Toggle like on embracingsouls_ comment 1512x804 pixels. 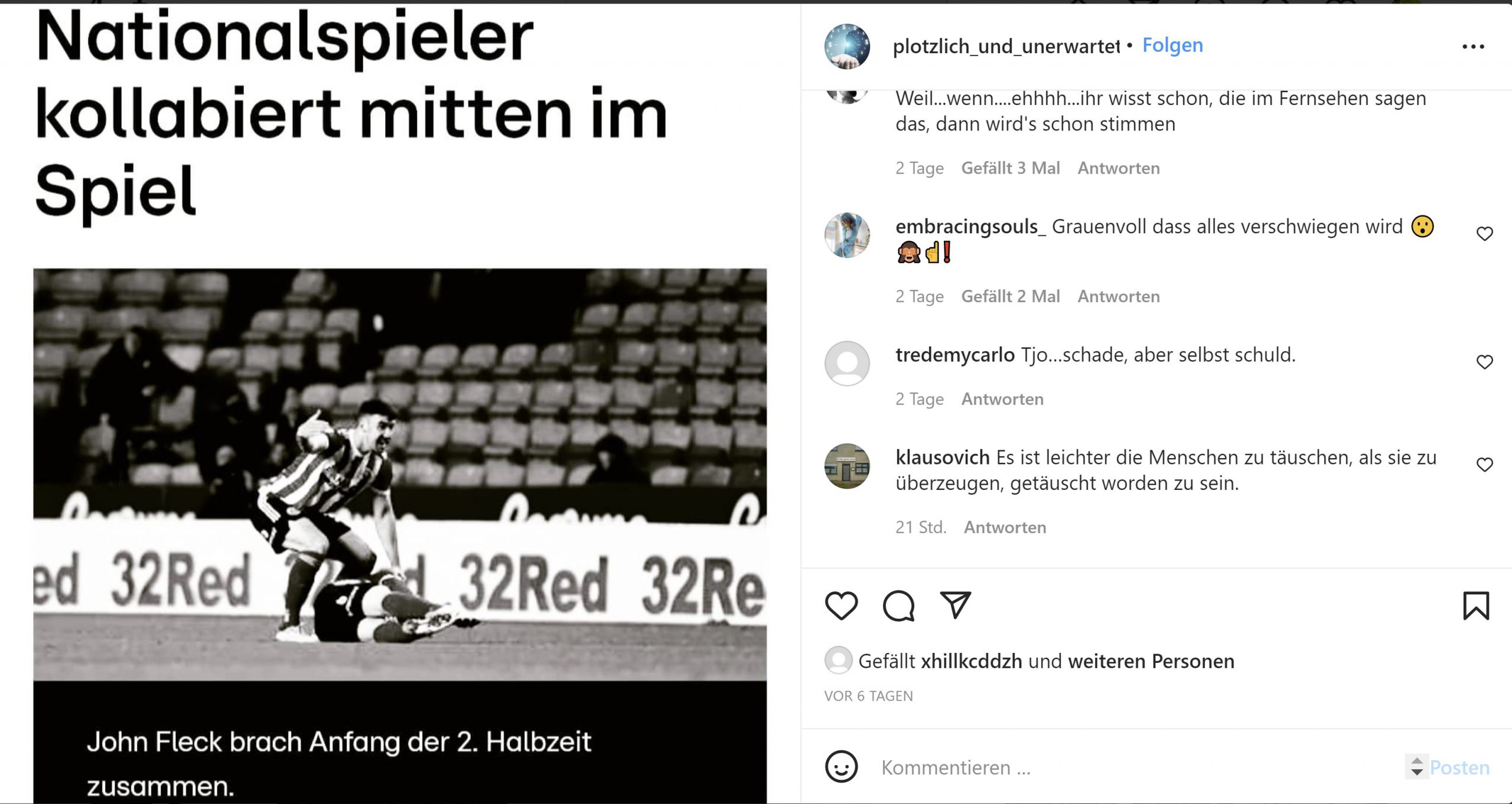[1484, 234]
